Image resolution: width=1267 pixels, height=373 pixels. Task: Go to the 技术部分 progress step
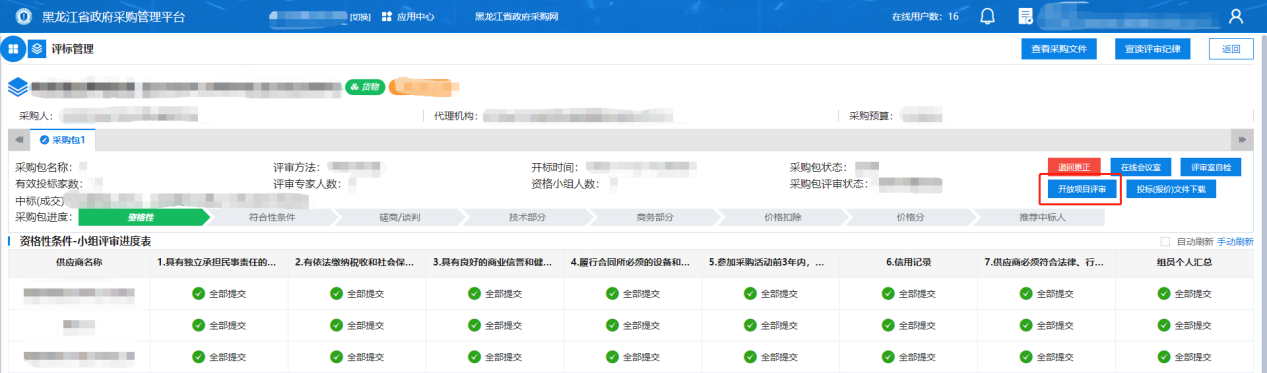coord(527,216)
